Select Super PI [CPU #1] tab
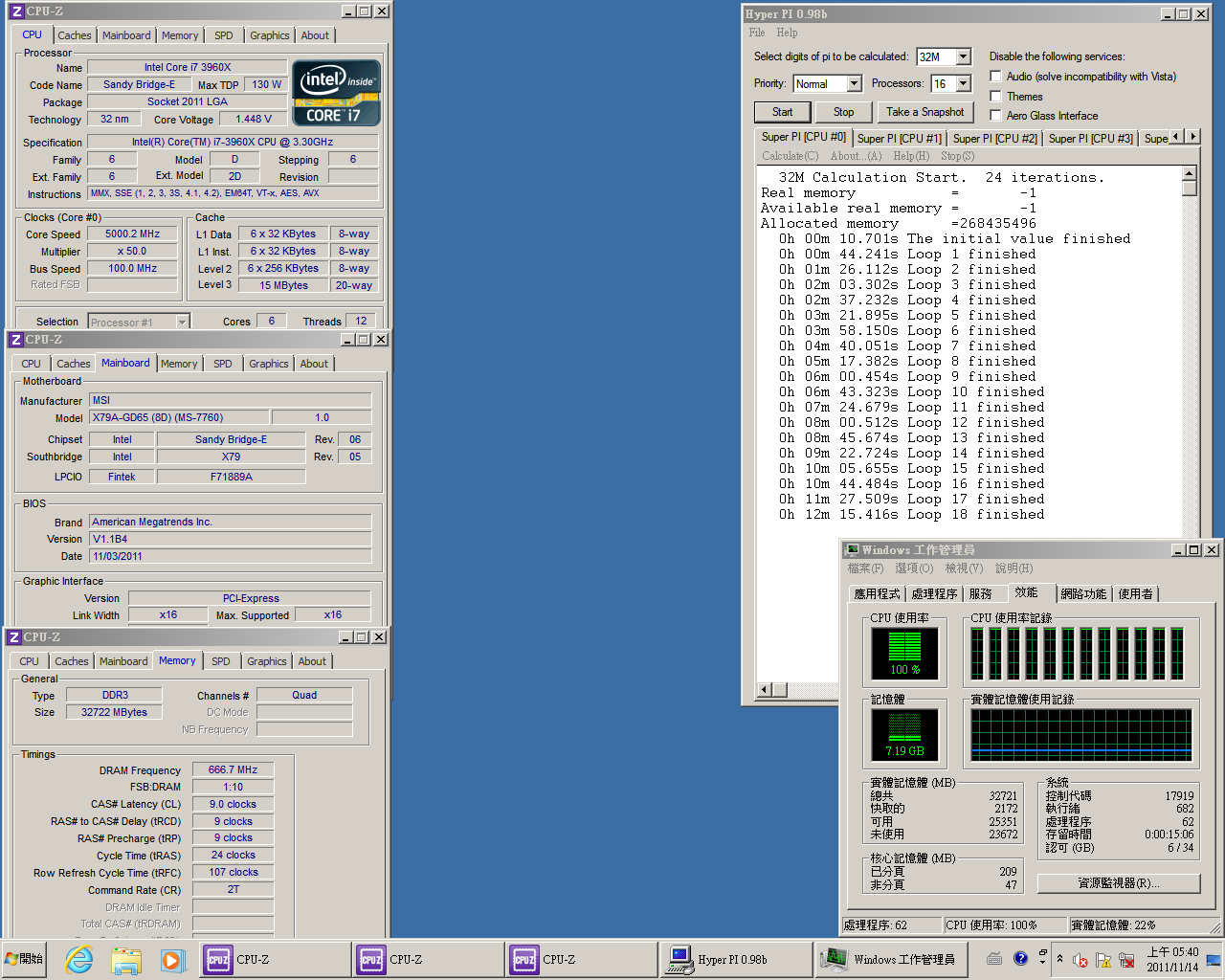Image resolution: width=1225 pixels, height=980 pixels. [900, 139]
